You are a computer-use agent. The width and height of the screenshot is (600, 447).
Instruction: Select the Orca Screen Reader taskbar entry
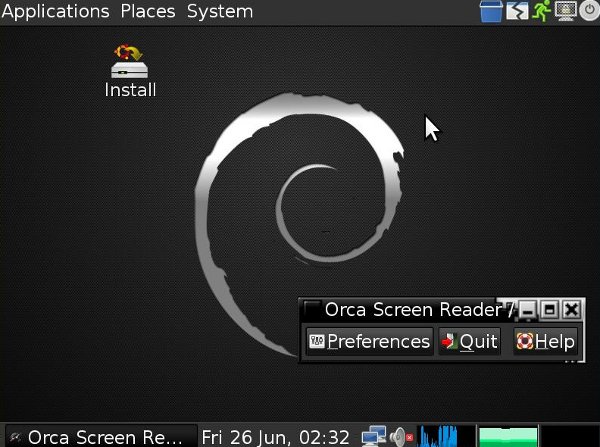pos(102,437)
